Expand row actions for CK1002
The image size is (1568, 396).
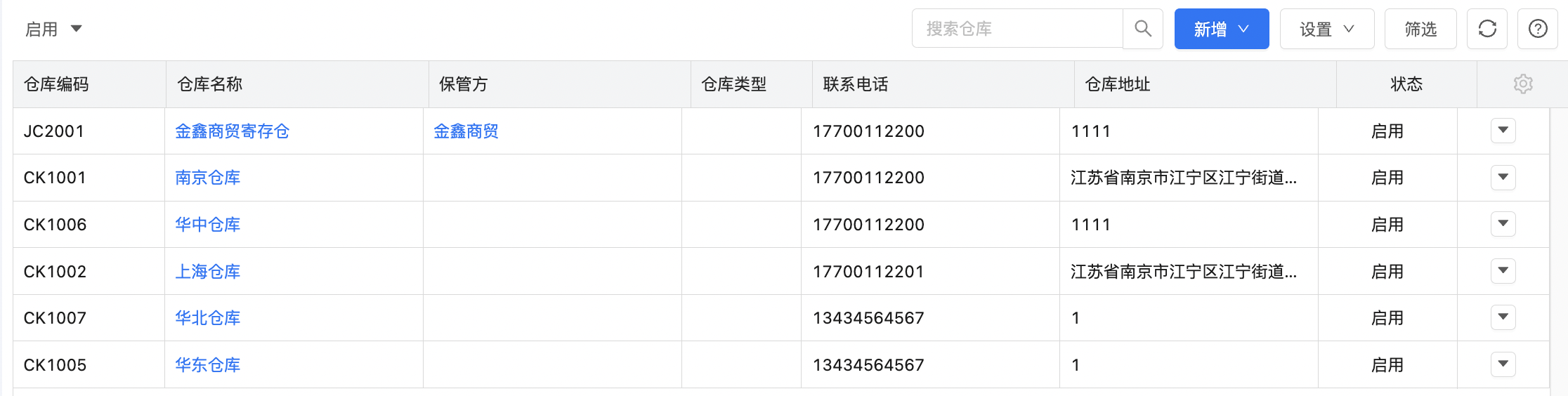[1503, 271]
